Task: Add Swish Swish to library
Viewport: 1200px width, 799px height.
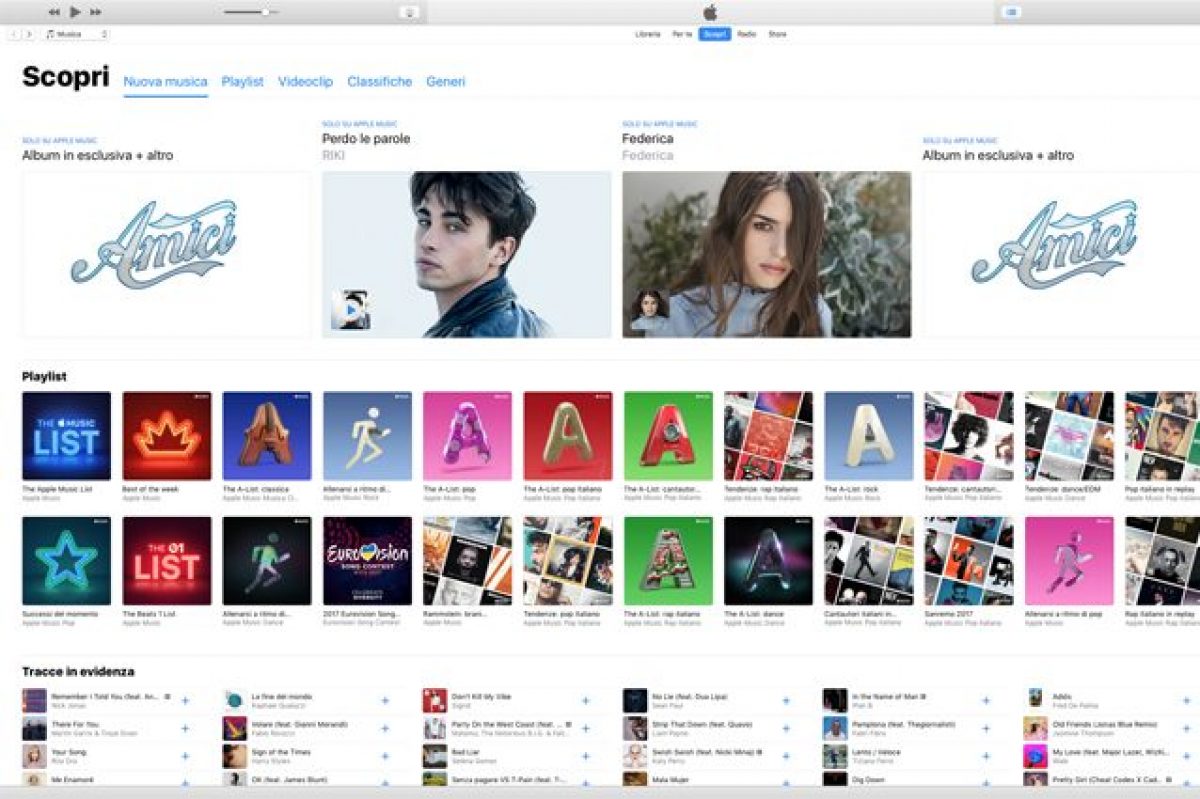Action: [786, 756]
